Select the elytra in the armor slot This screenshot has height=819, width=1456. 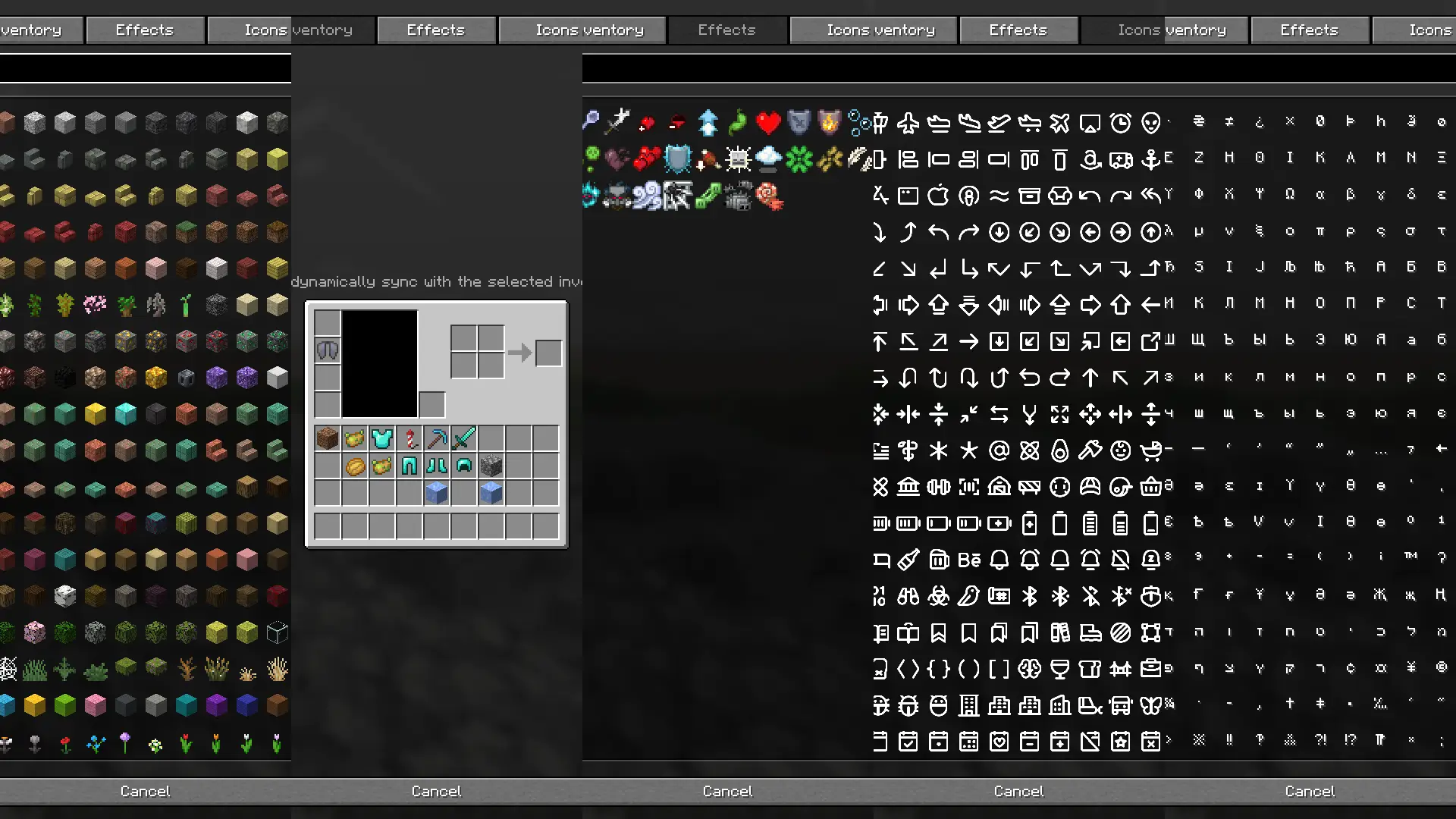tap(328, 350)
